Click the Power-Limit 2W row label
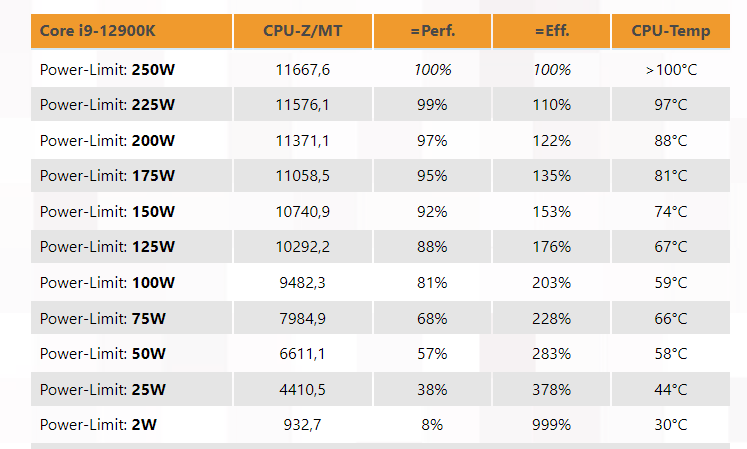This screenshot has width=747, height=449. pyautogui.click(x=98, y=425)
